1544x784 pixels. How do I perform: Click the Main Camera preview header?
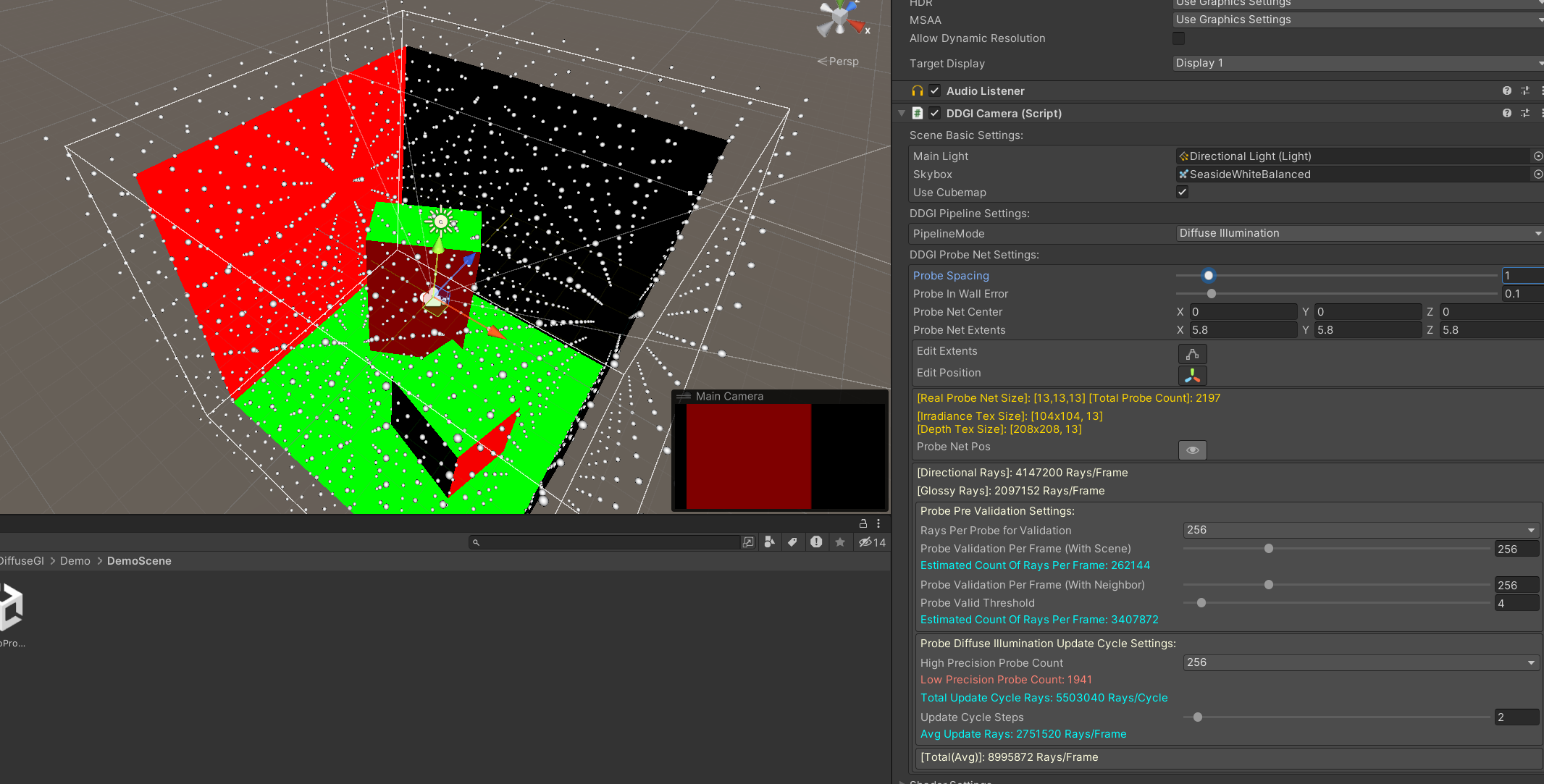click(x=780, y=396)
